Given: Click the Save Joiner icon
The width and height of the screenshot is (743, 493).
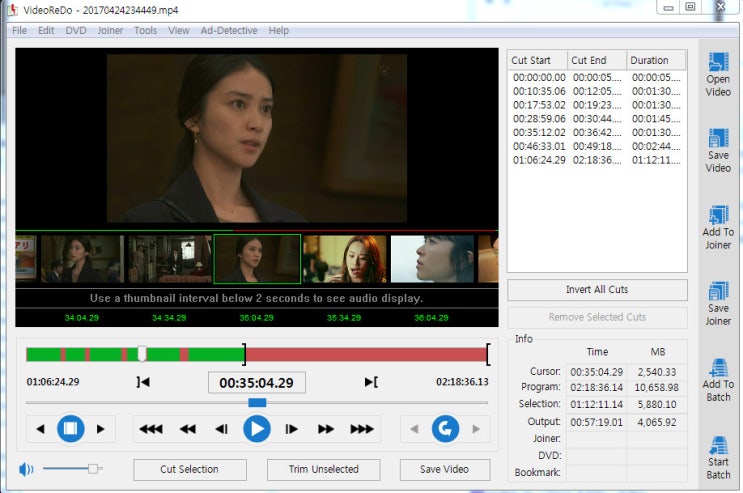Looking at the screenshot, I should (x=718, y=291).
